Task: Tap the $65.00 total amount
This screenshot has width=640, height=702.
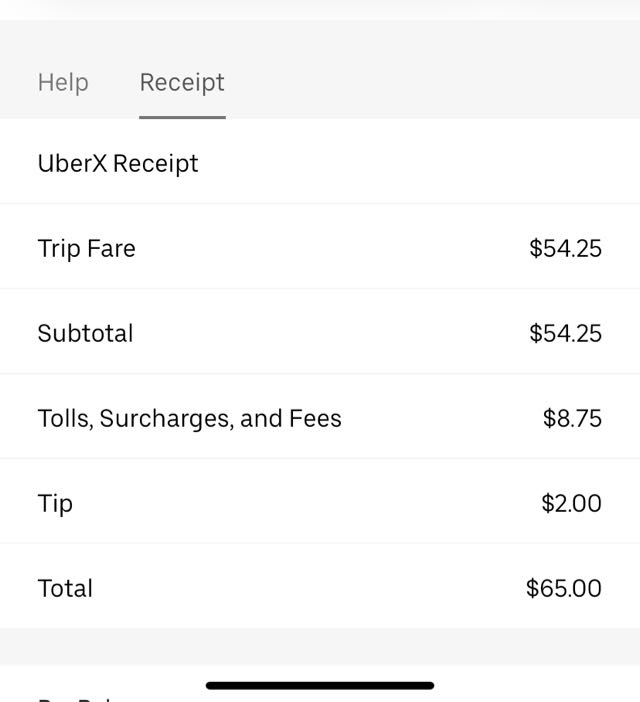Action: [564, 588]
